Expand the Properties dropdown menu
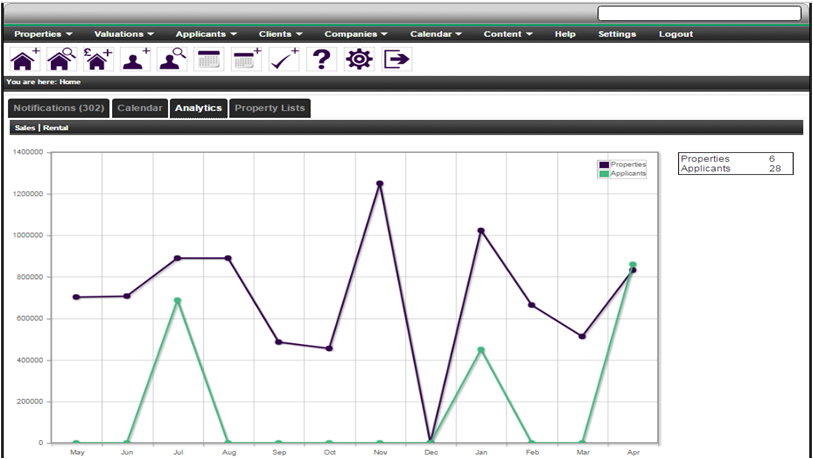 click(x=43, y=34)
